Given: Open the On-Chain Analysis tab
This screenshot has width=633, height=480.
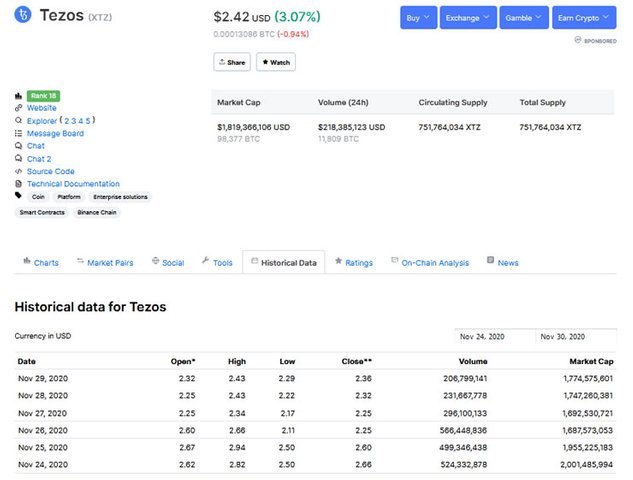Looking at the screenshot, I should (428, 263).
